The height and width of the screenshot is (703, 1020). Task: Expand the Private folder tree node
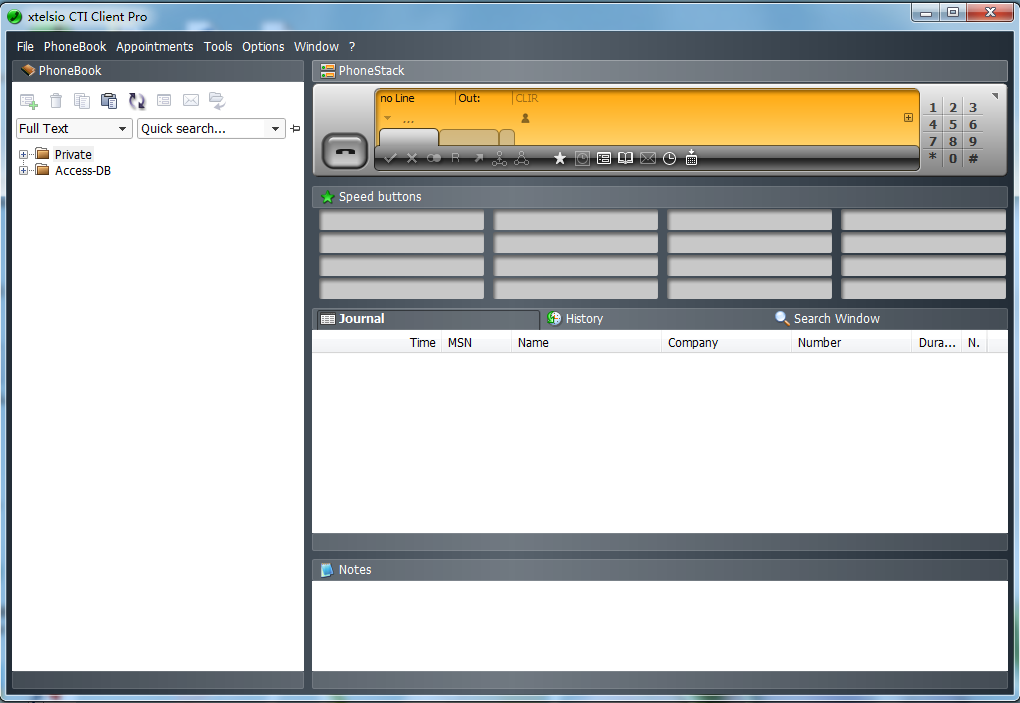click(x=23, y=154)
